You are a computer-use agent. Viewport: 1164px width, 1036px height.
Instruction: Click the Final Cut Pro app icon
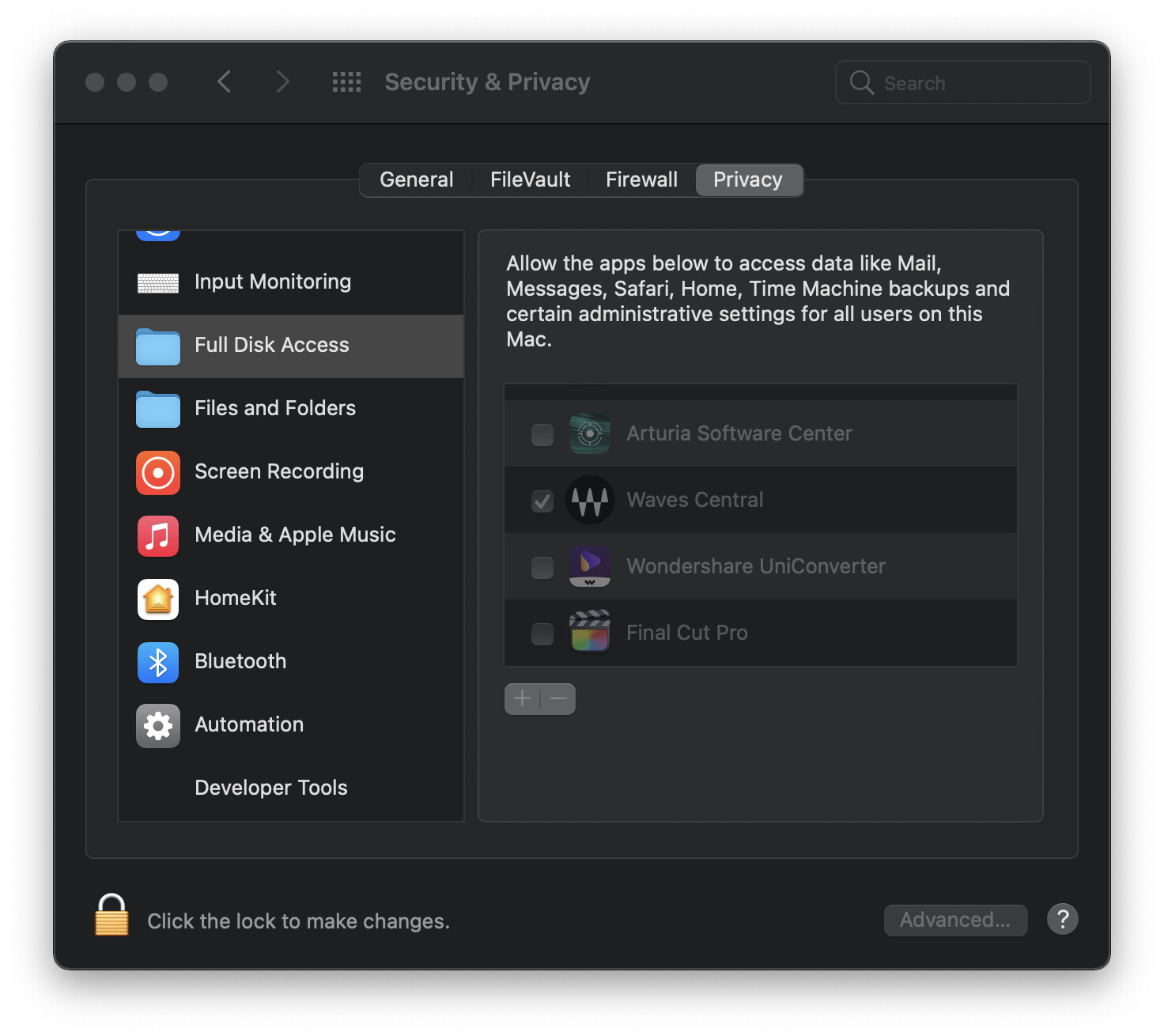(590, 632)
